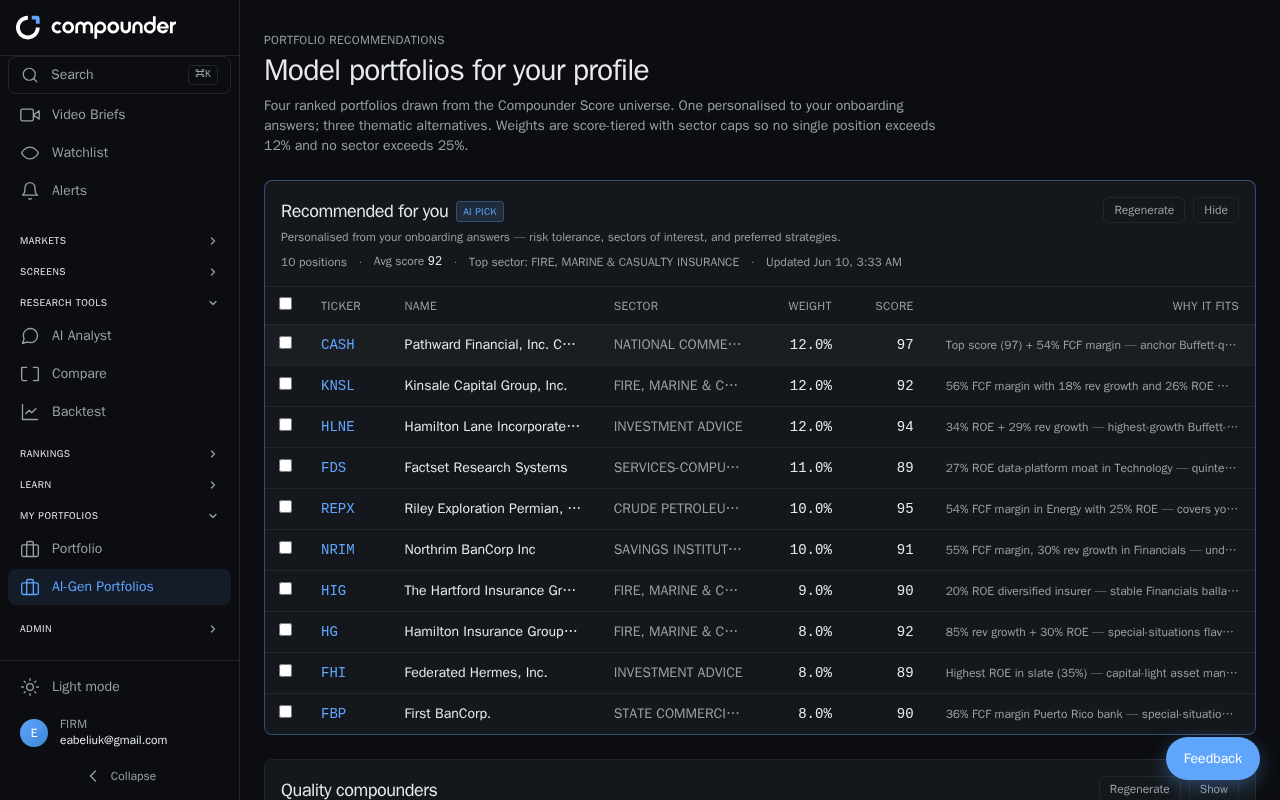Click the Portfolio briefcase icon
The width and height of the screenshot is (1280, 800).
tap(30, 549)
